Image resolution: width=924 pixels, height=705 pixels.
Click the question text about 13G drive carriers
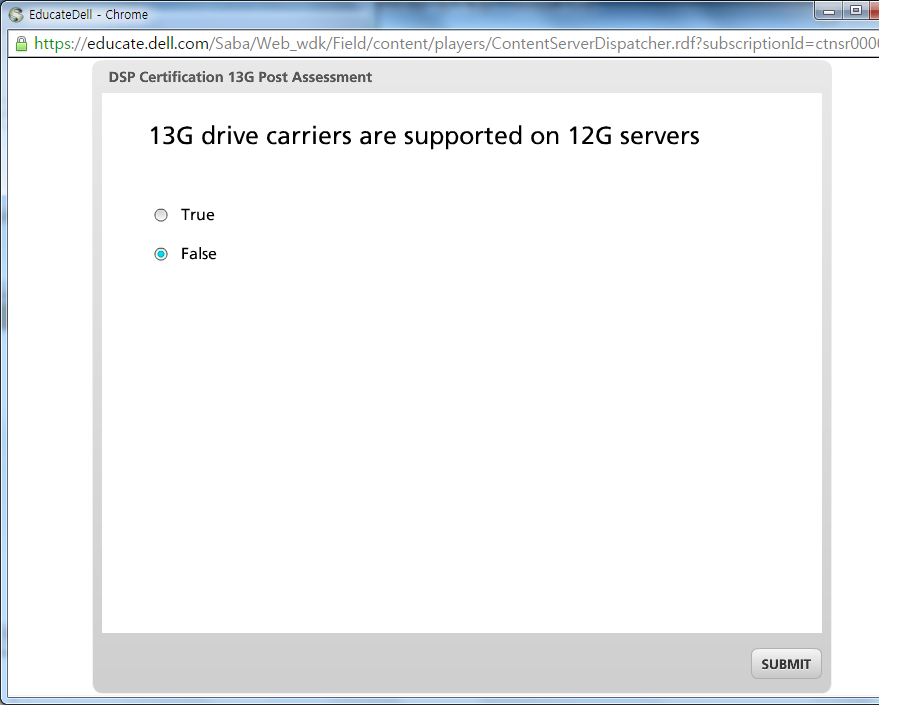[424, 136]
